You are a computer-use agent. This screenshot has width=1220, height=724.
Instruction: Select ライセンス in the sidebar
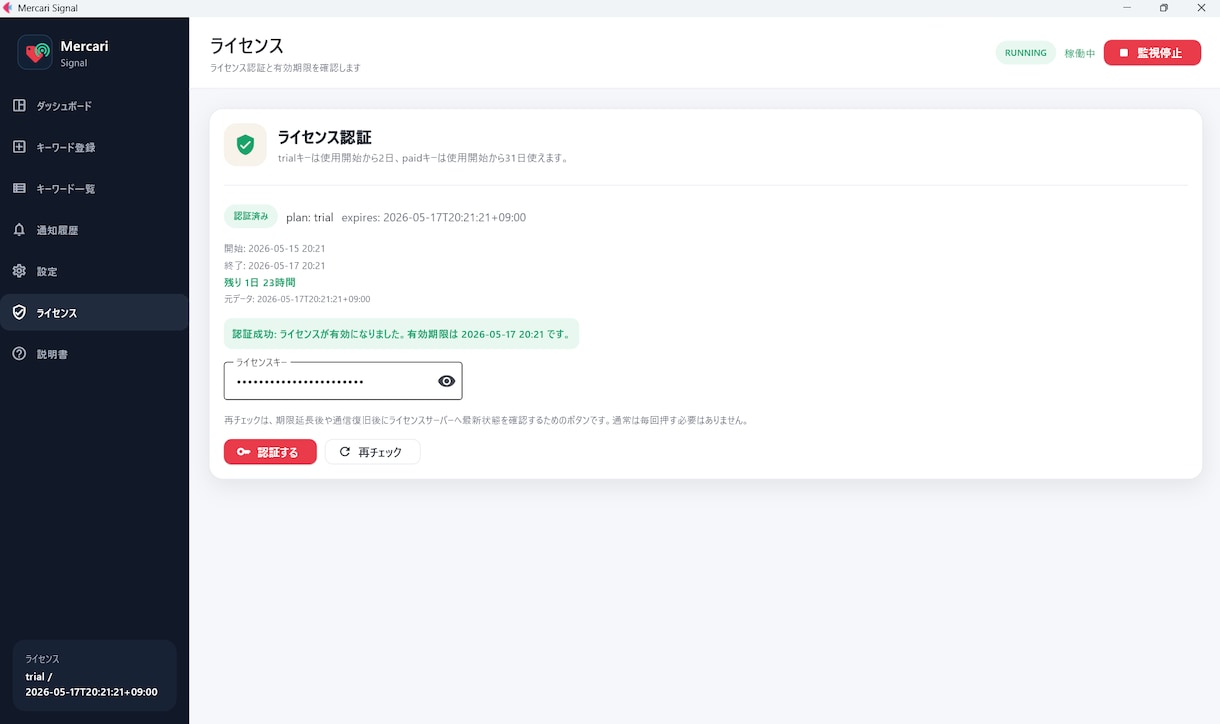(x=94, y=313)
